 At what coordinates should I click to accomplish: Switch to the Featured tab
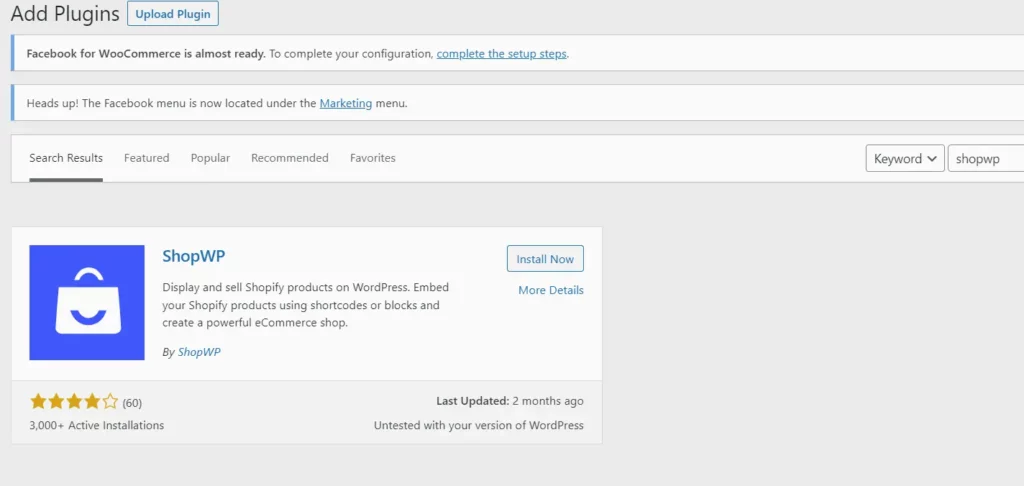146,158
